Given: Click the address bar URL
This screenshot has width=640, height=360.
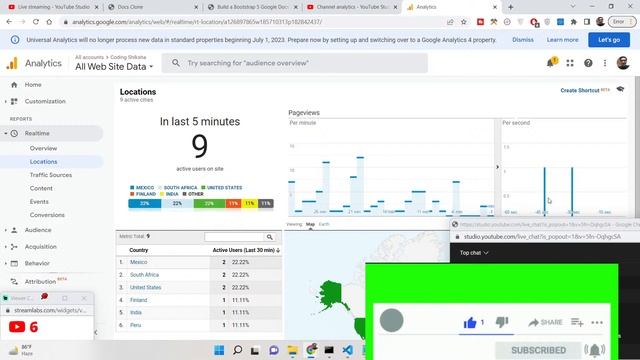Looking at the screenshot, I should (x=197, y=22).
